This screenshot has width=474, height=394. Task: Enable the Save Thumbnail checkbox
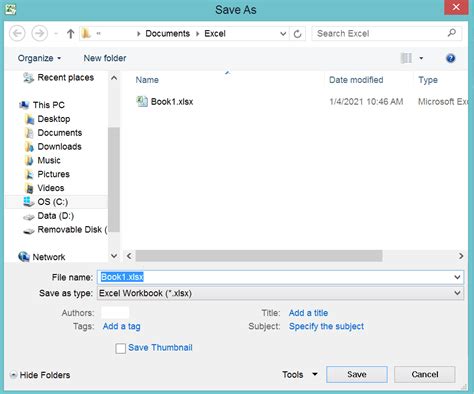(x=120, y=348)
